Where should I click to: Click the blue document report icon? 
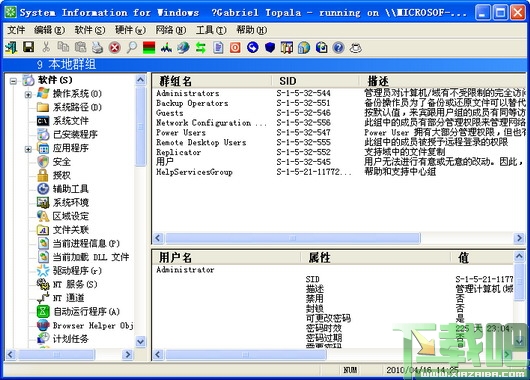pos(218,48)
